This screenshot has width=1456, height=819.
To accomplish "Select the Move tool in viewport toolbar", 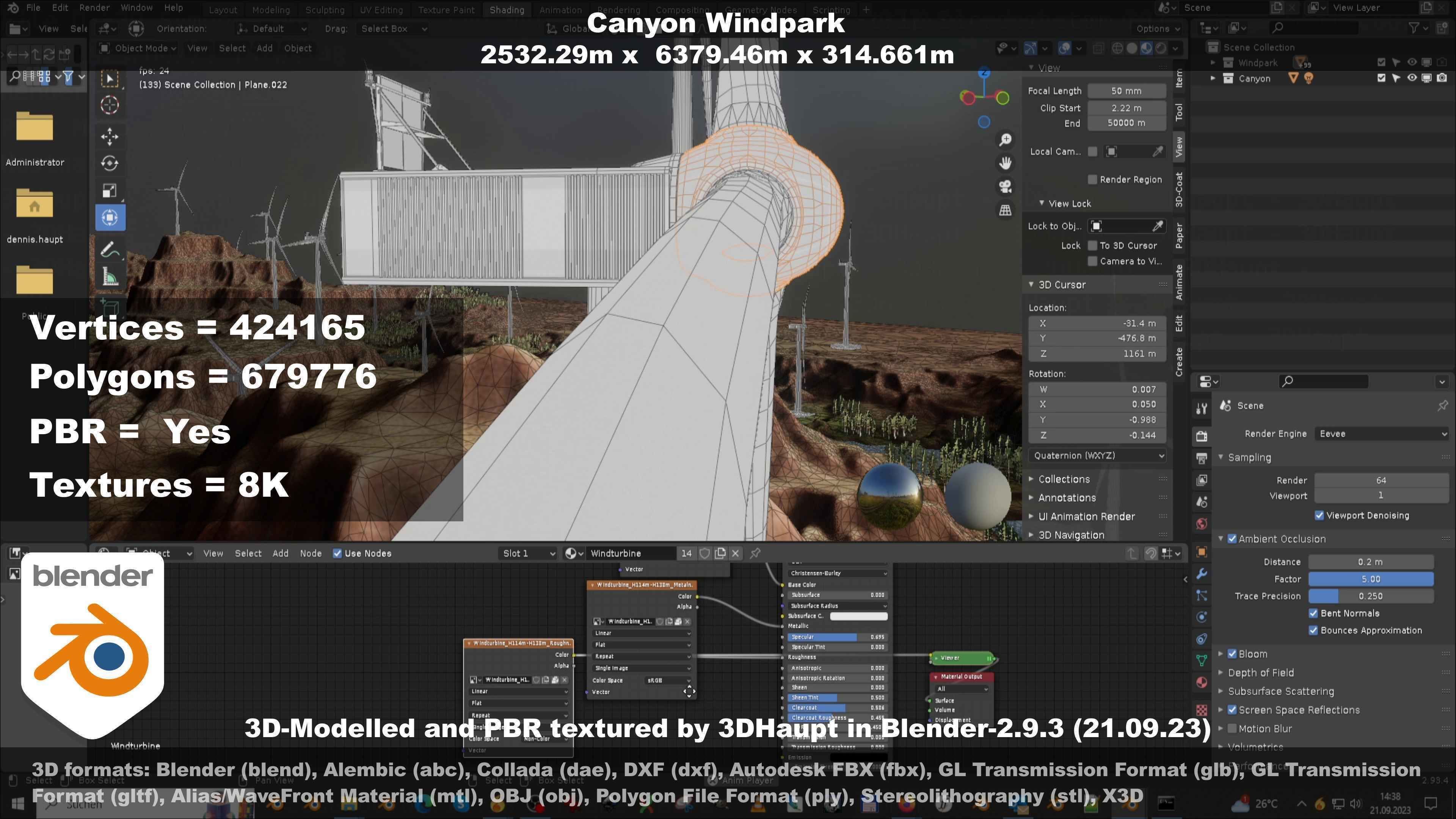I will click(110, 136).
